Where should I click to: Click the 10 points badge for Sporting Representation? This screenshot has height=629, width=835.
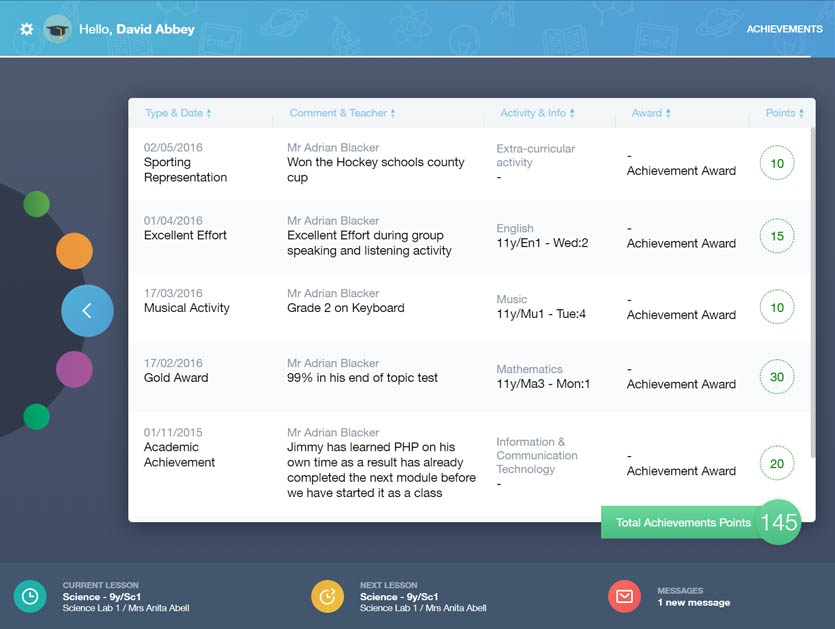coord(777,163)
